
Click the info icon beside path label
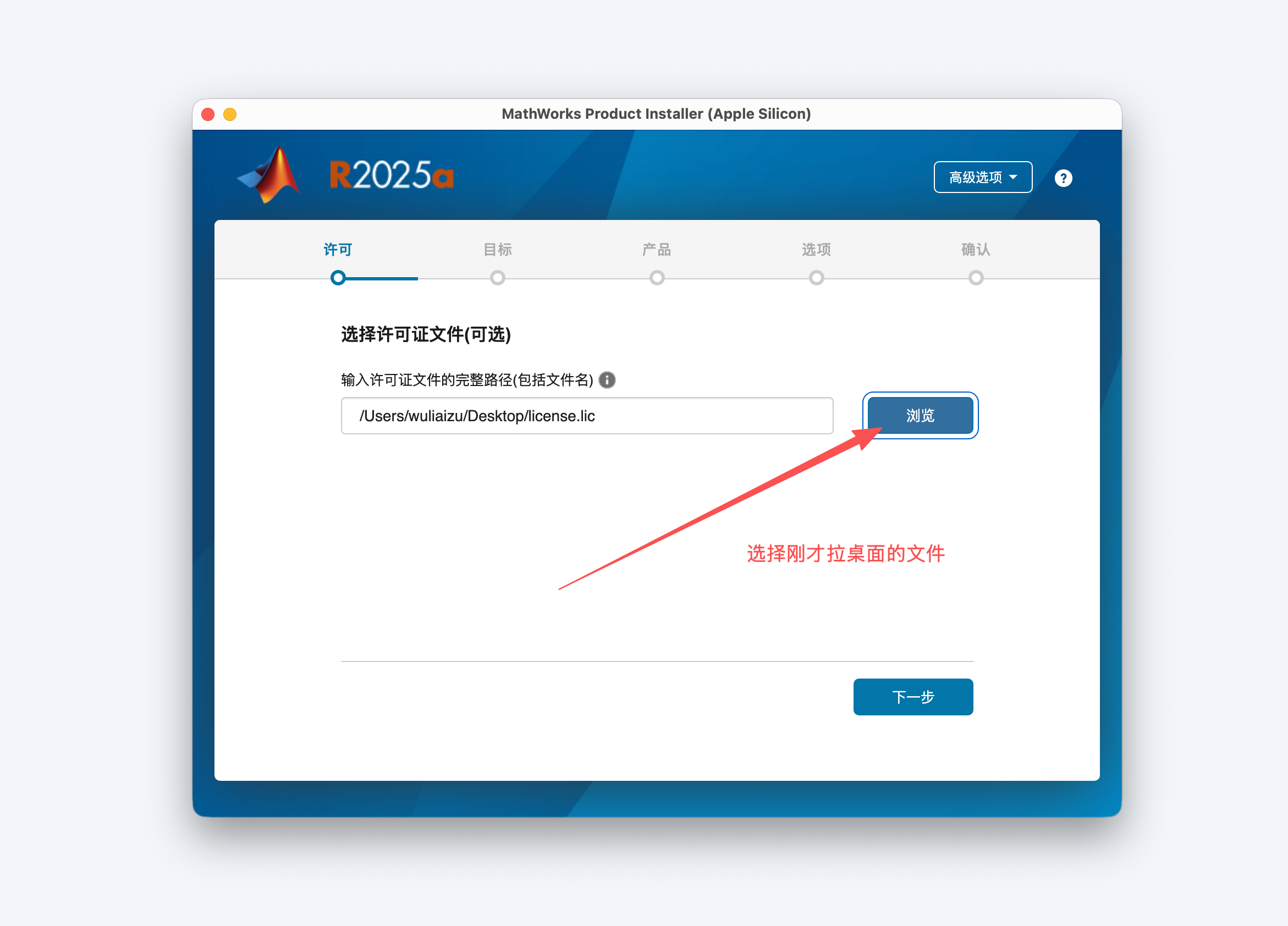tap(607, 380)
